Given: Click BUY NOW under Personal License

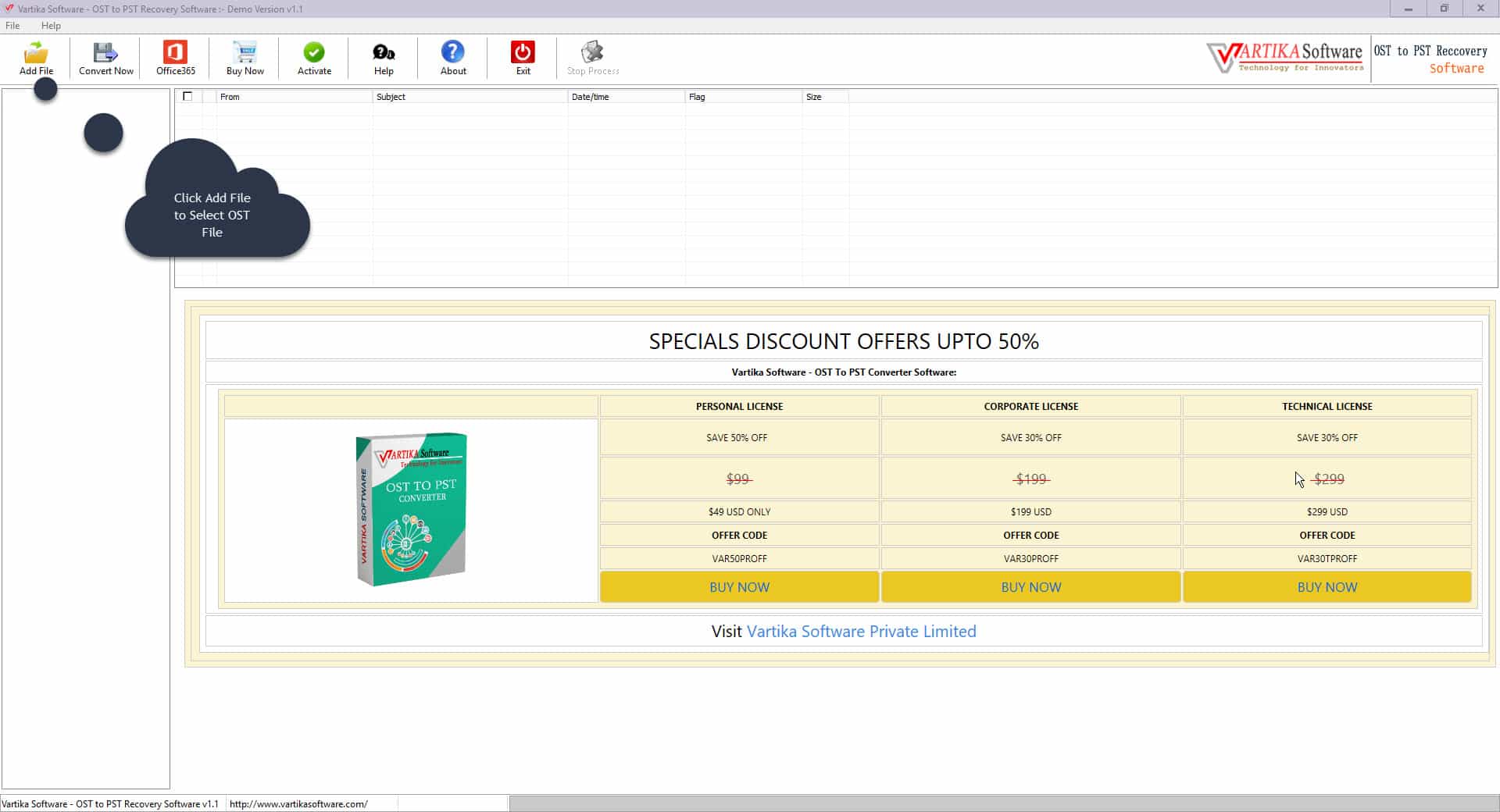Looking at the screenshot, I should [739, 587].
